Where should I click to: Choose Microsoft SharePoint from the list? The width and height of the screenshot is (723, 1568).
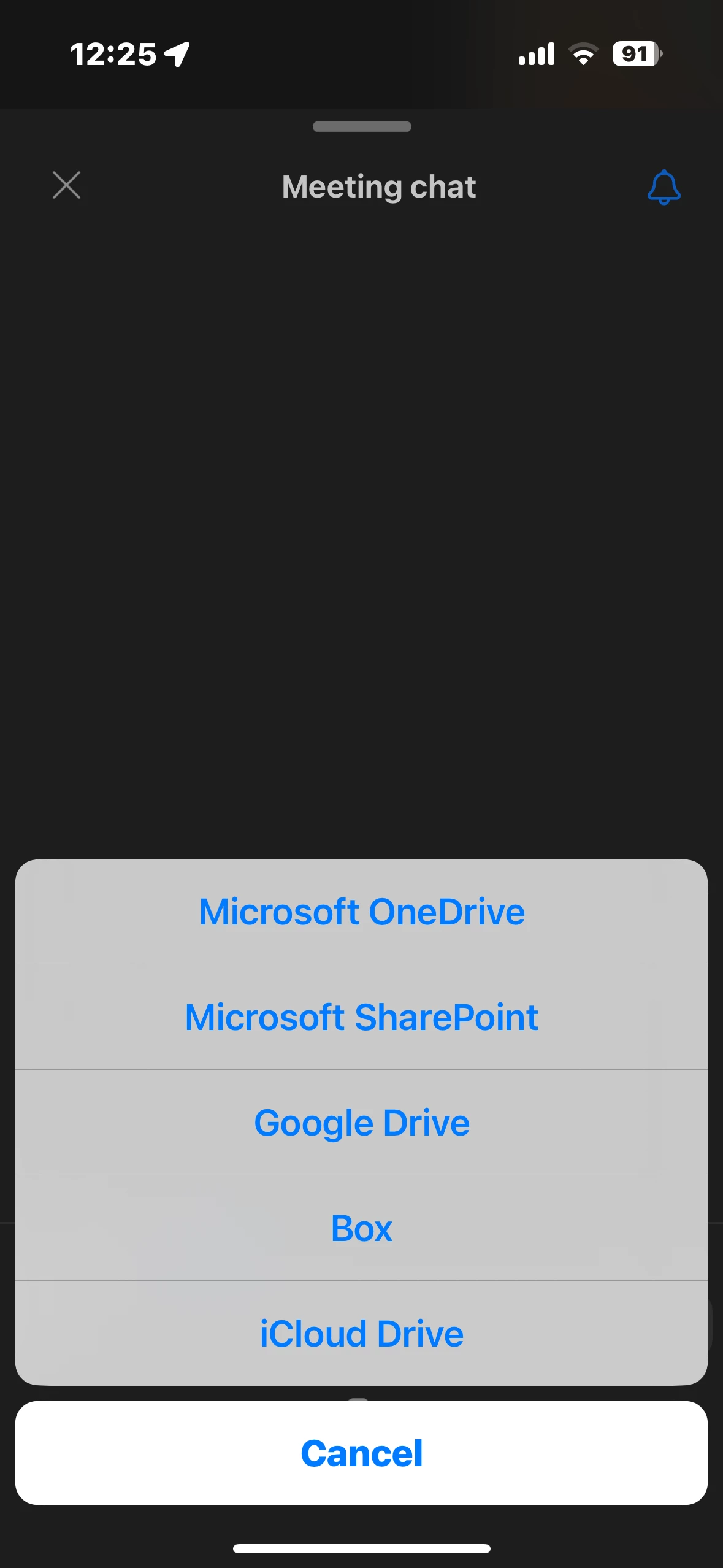click(361, 1017)
